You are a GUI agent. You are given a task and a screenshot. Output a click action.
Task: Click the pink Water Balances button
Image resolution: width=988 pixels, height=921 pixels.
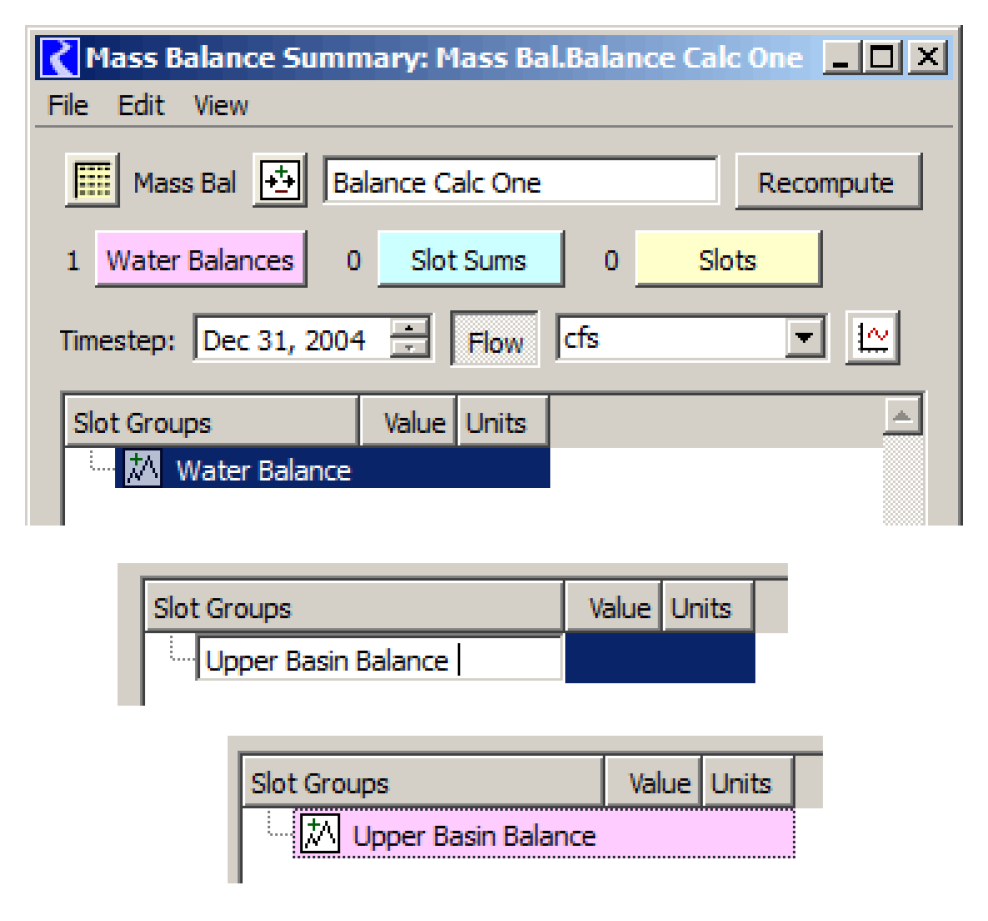point(200,260)
